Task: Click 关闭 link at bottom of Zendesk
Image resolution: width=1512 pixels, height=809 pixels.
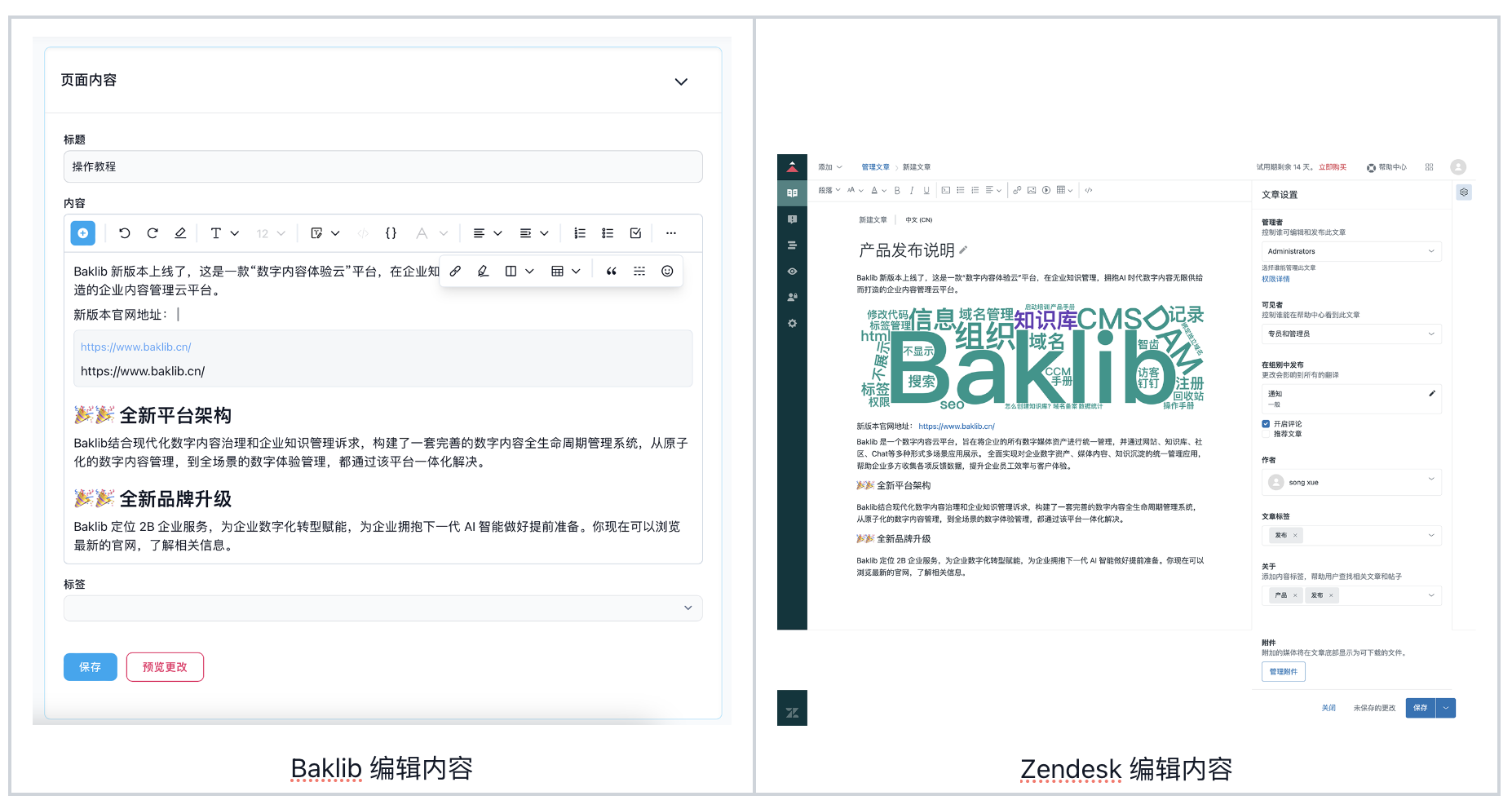Action: click(1329, 708)
